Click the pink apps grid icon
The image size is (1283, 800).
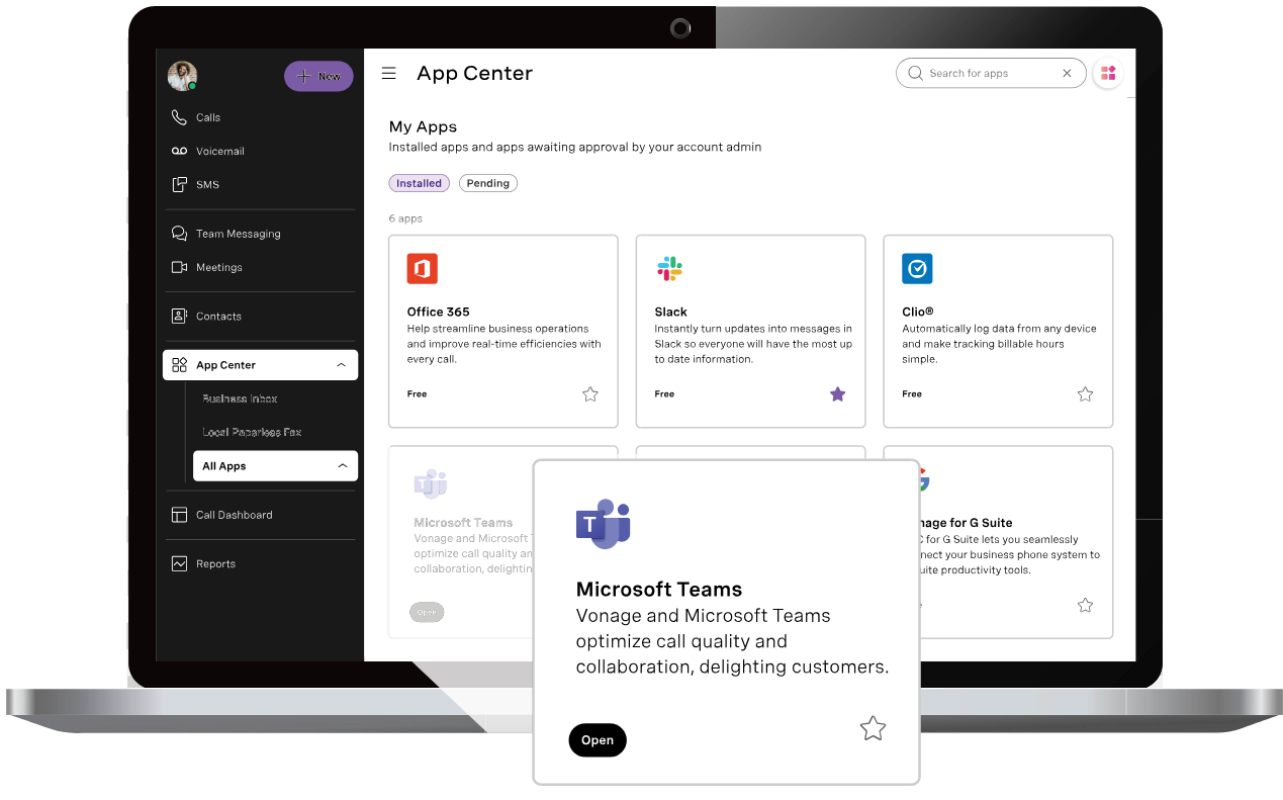[1108, 73]
